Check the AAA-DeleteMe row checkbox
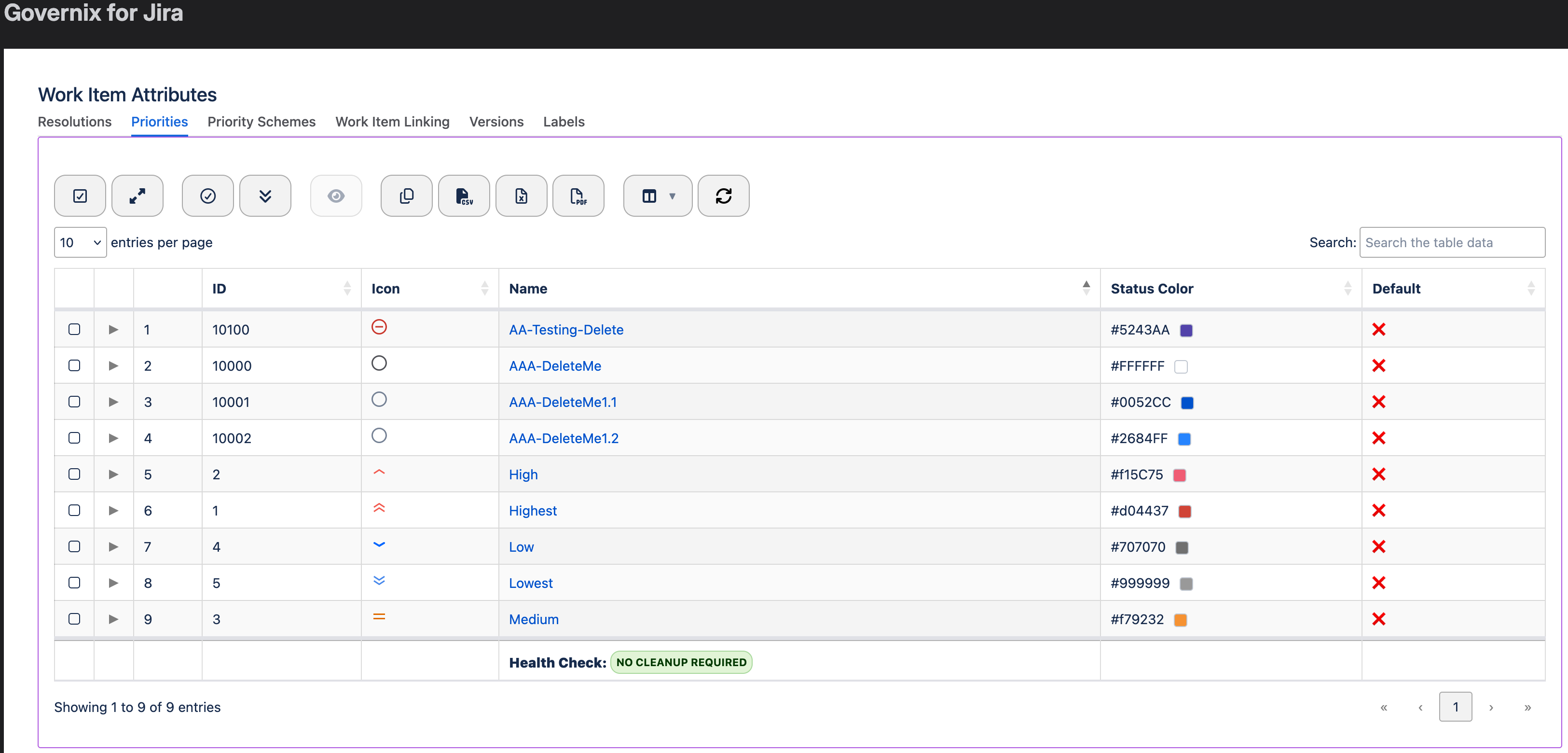This screenshot has width=1568, height=753. 74,365
